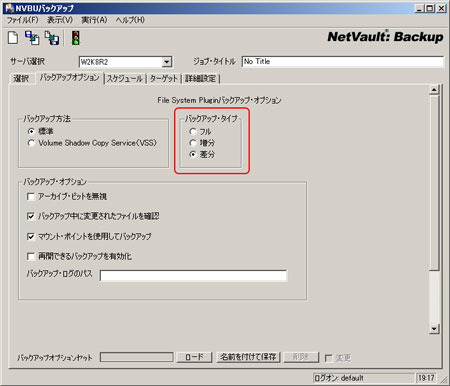Screen dimensions: 450x386
Task: Click the NVBU title bar application icon
Action: click(x=9, y=8)
